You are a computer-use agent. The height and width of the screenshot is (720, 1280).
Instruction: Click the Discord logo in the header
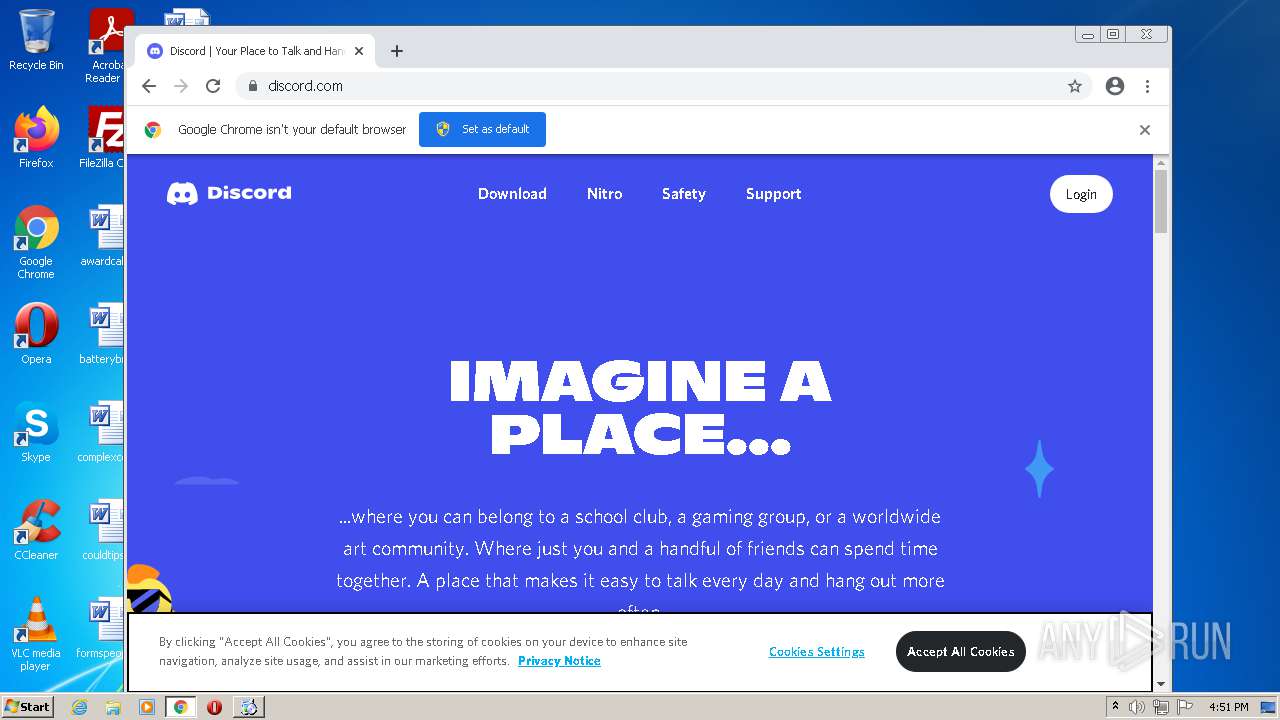229,193
